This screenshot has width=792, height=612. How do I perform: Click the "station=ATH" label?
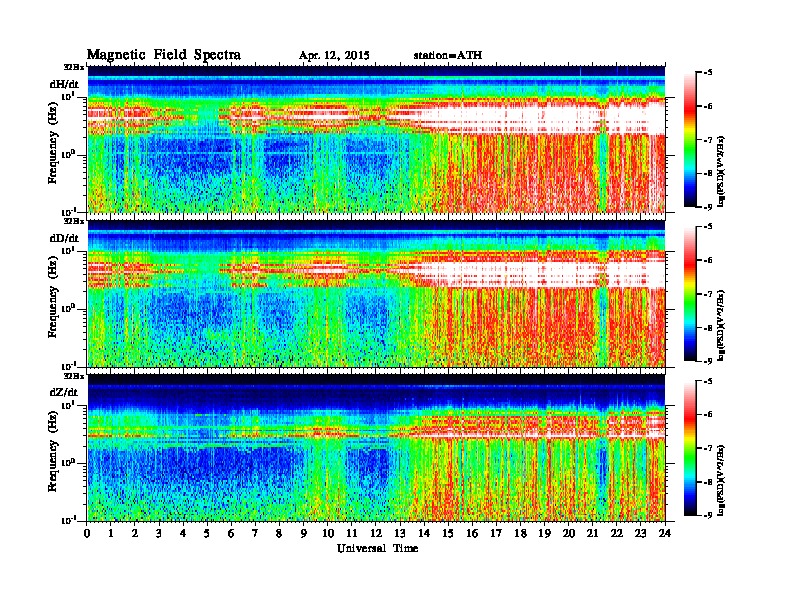pyautogui.click(x=448, y=56)
